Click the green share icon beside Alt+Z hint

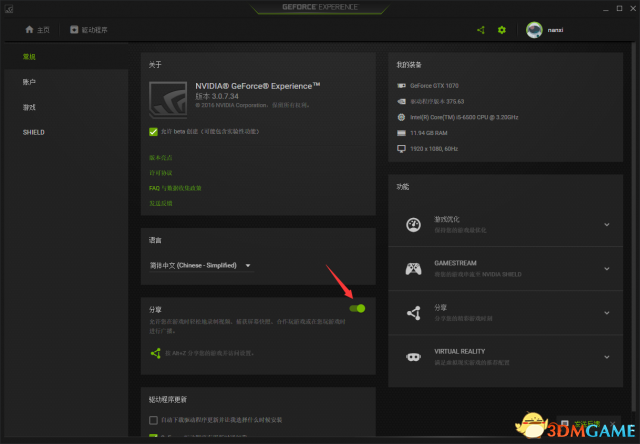tap(156, 353)
